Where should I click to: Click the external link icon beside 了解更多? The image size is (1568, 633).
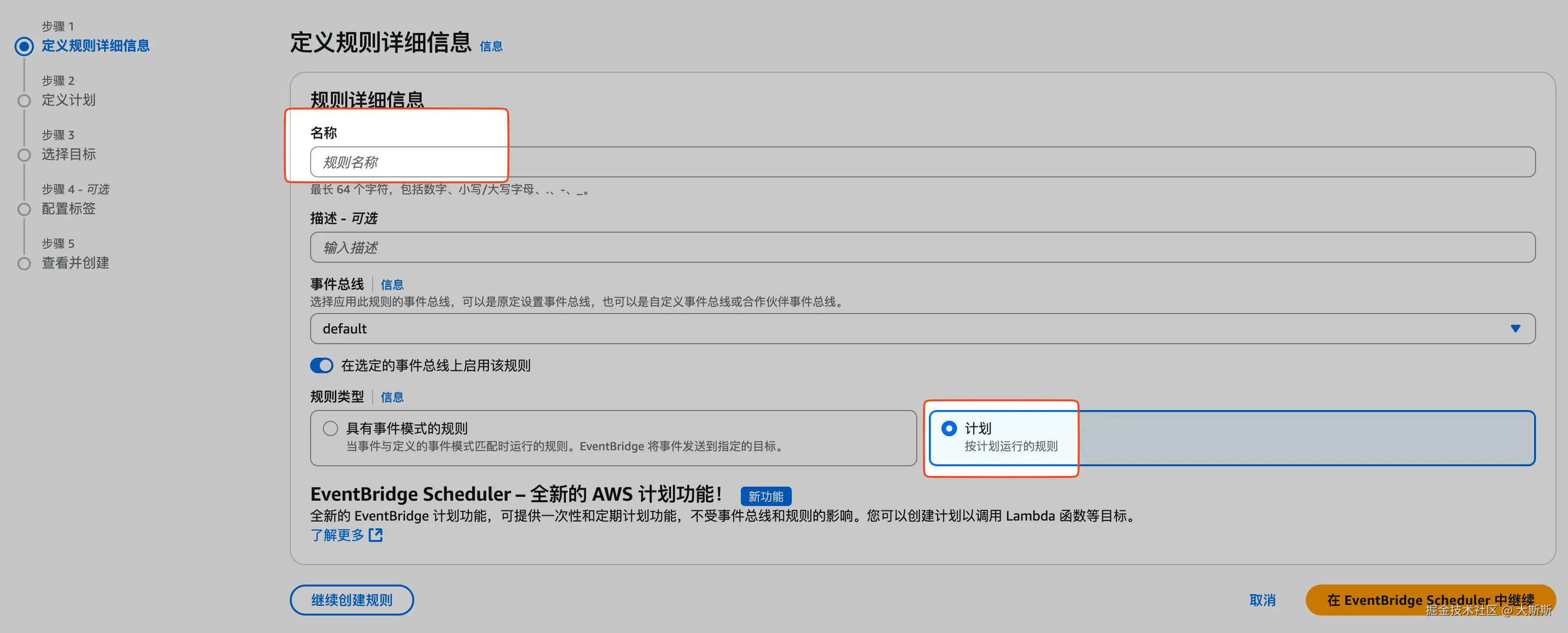click(x=376, y=535)
